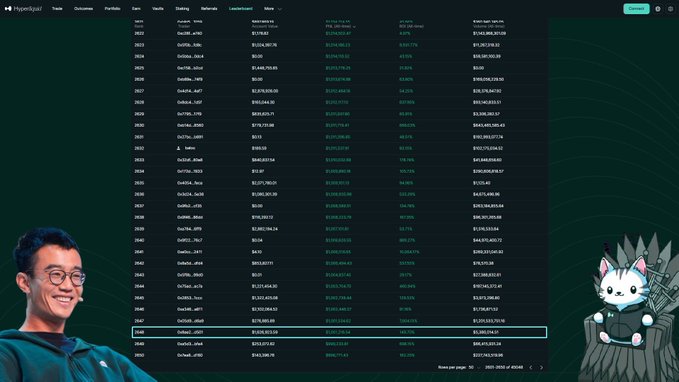Click rank number 2629
The width and height of the screenshot is (679, 382).
139,114
